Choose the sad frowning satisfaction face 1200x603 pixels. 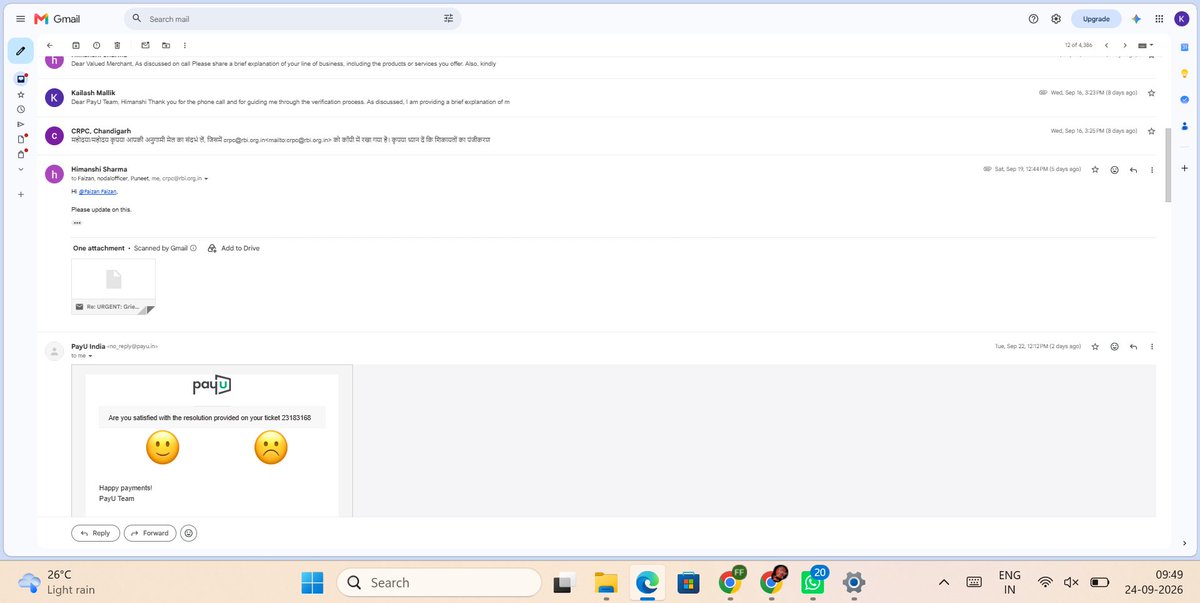(271, 447)
